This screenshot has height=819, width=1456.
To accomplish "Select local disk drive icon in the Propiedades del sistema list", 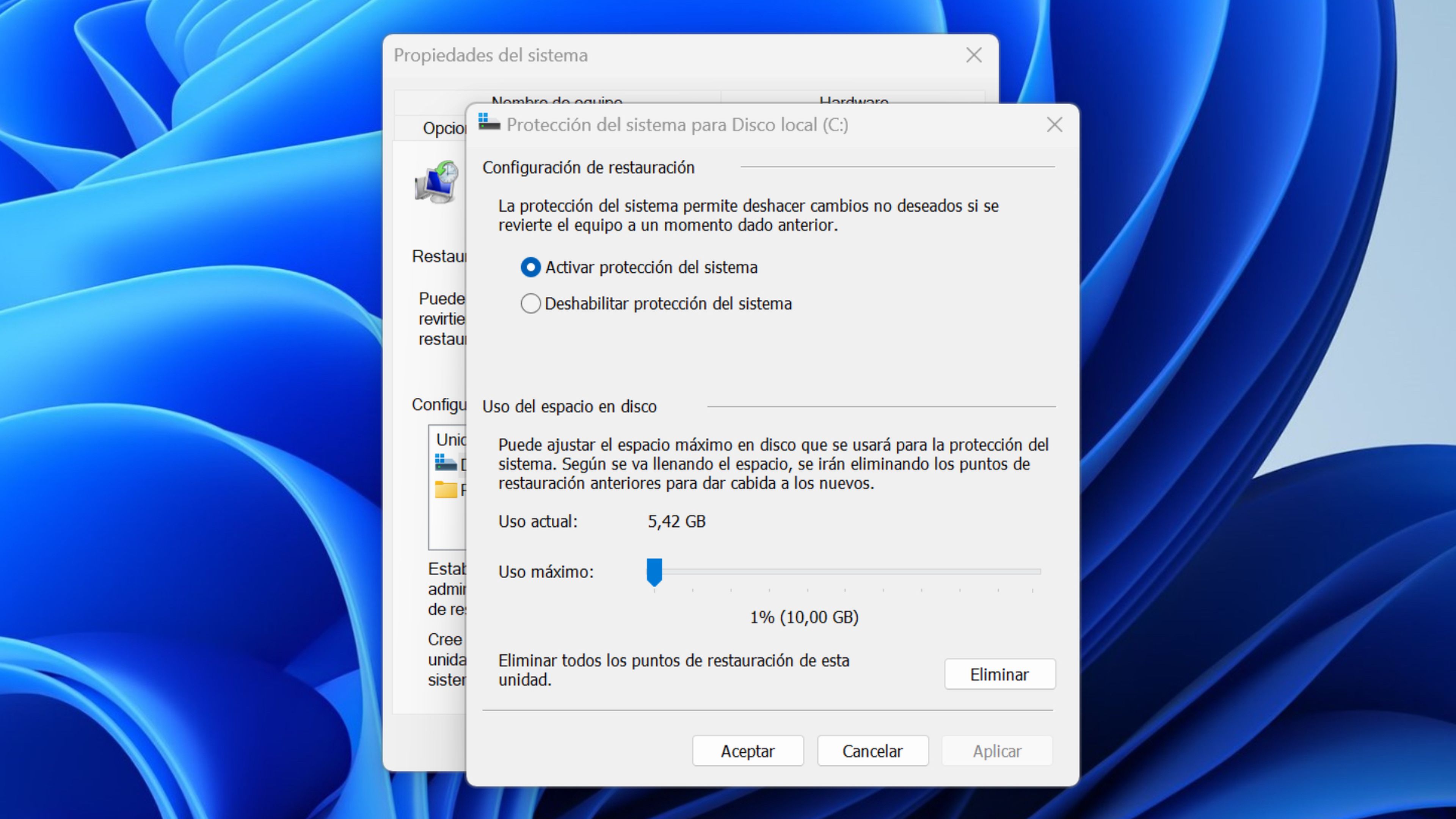I will (x=446, y=463).
